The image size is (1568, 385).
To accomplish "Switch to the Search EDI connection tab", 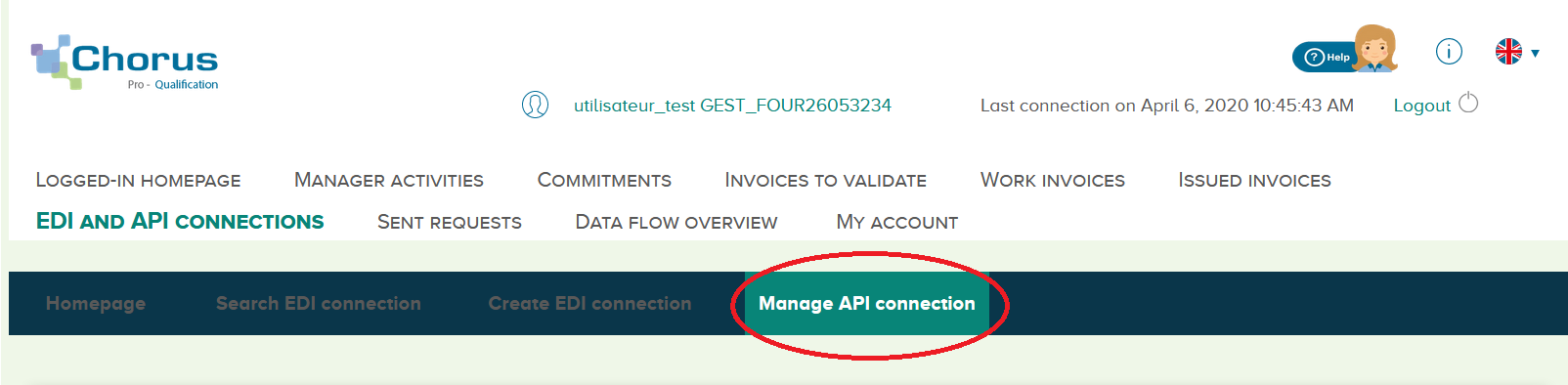I will 319,303.
